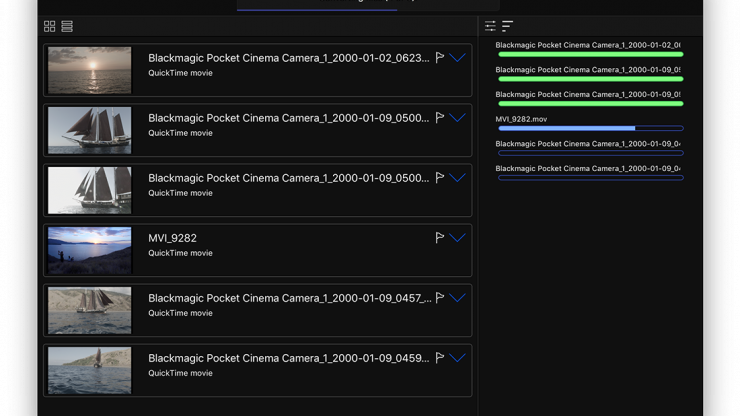
Task: Open the sort order icon
Action: pyautogui.click(x=507, y=26)
